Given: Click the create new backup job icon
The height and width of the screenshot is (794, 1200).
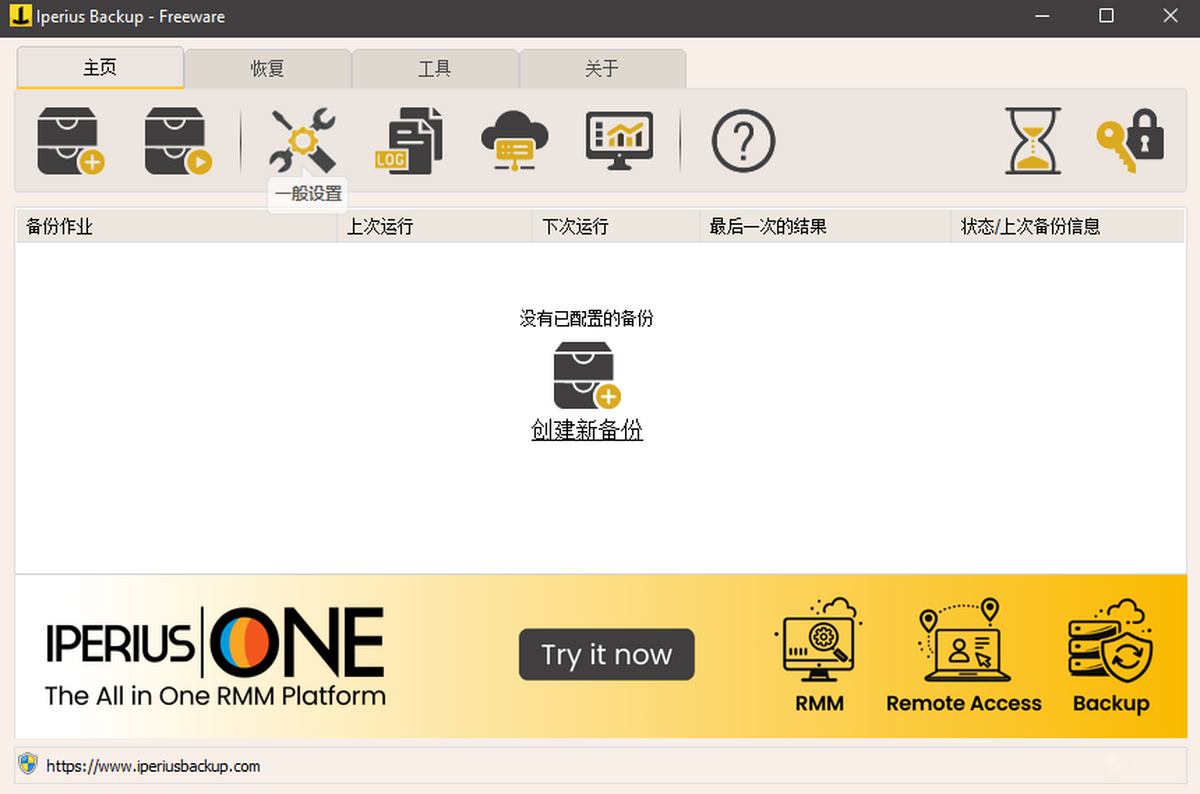Looking at the screenshot, I should 70,141.
